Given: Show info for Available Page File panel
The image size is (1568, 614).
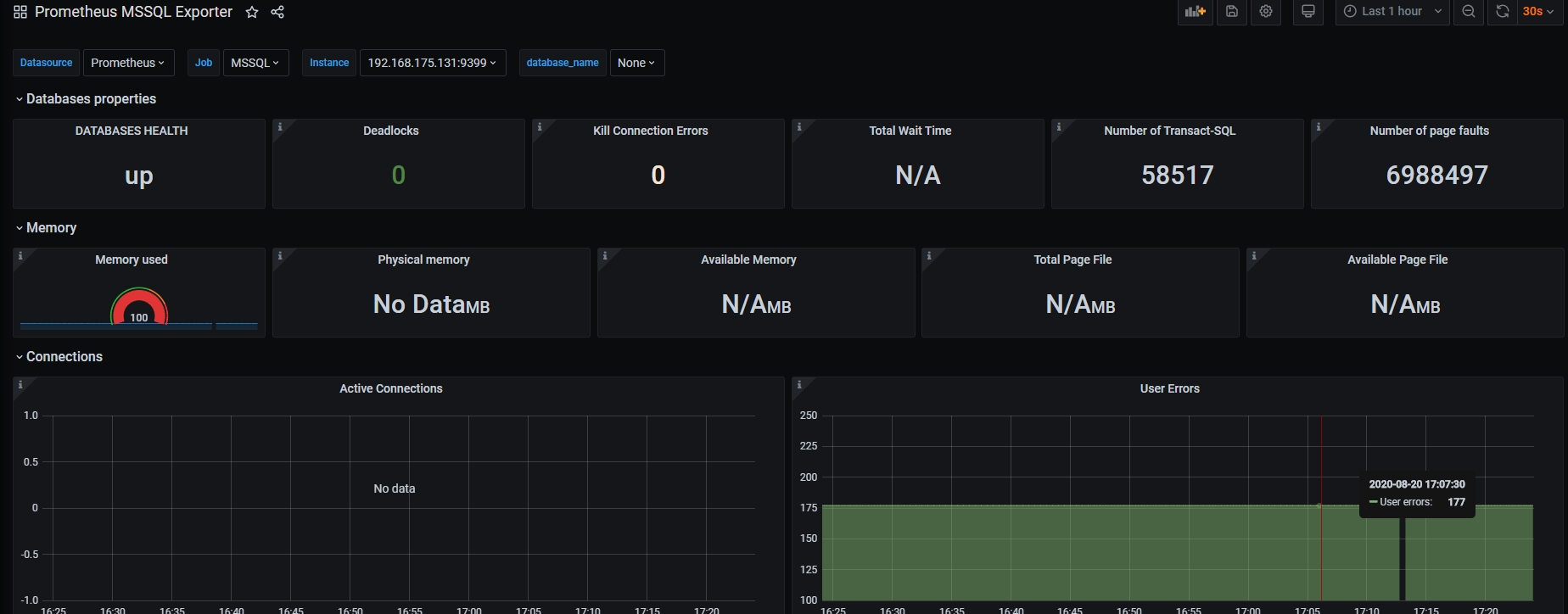Looking at the screenshot, I should pos(1254,256).
